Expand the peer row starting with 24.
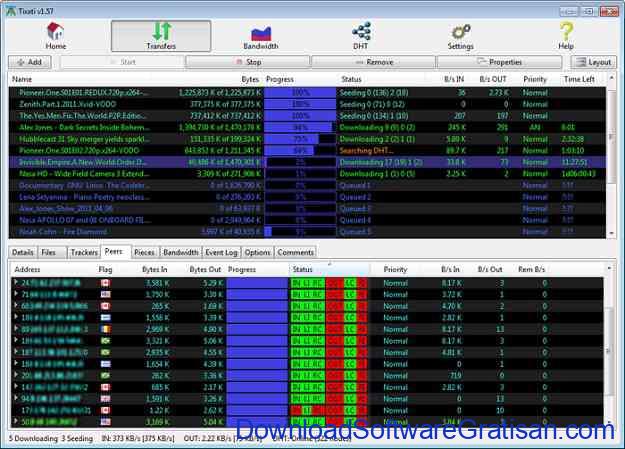Screen dimensions: 625x449 (x=16, y=282)
